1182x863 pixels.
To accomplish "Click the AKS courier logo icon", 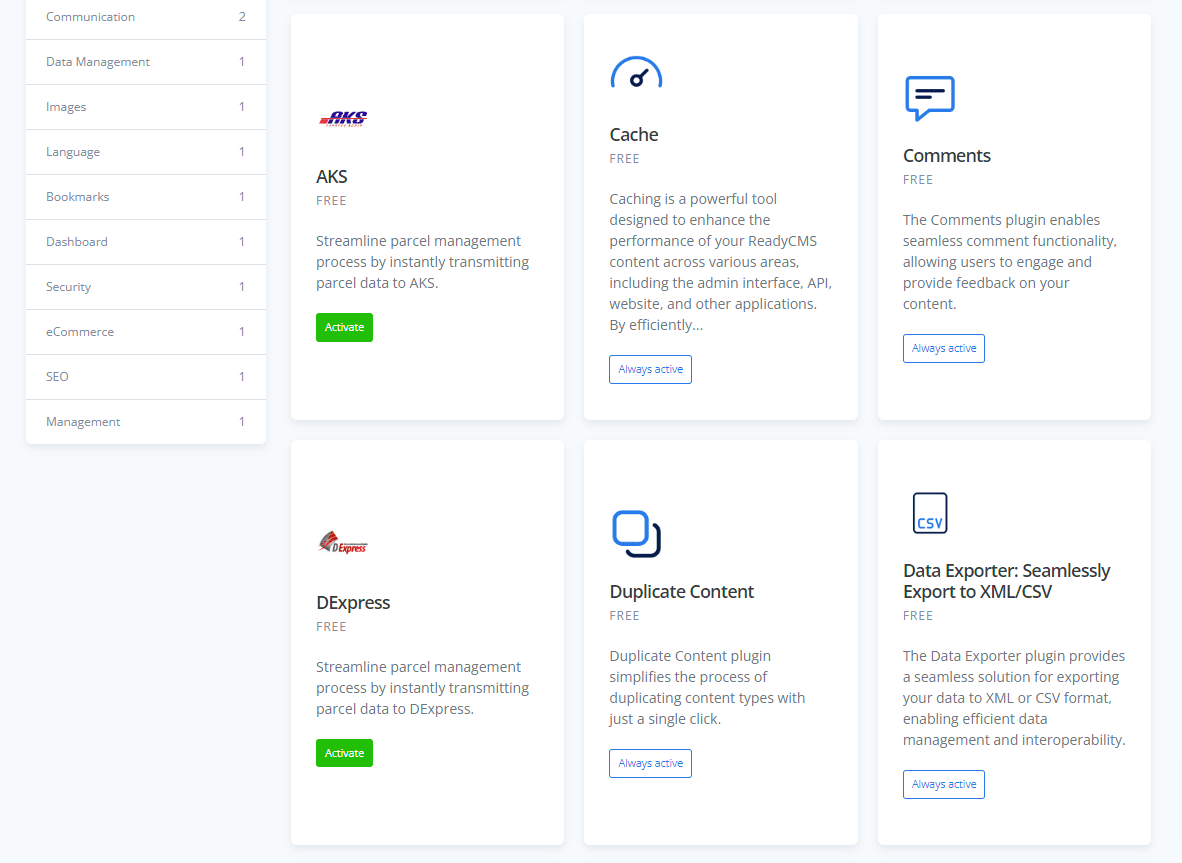I will click(x=343, y=118).
